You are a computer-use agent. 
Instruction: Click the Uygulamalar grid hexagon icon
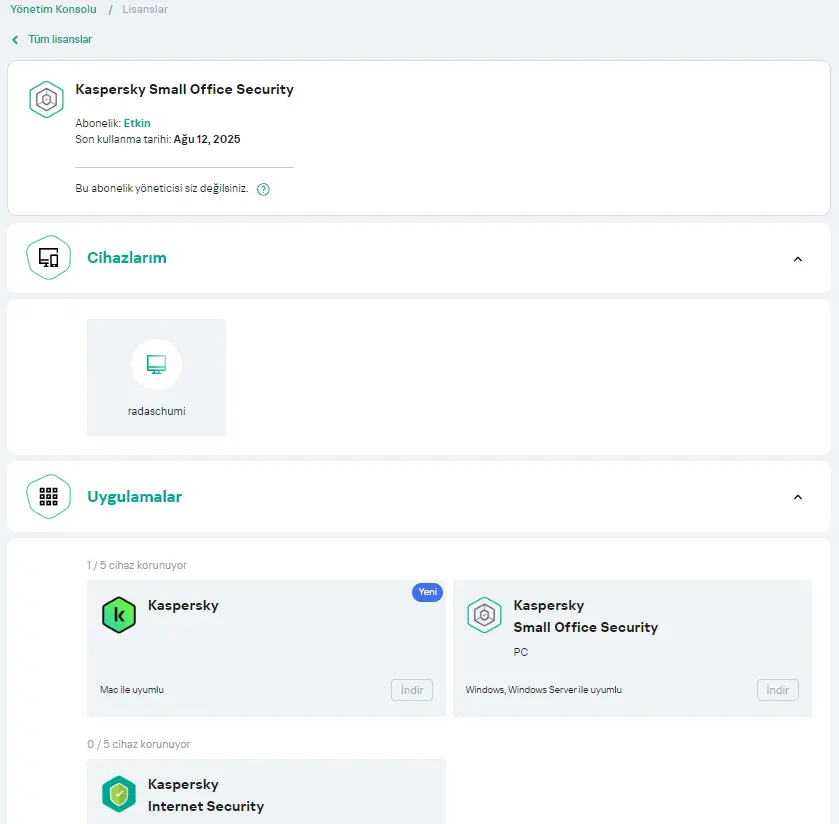pos(49,497)
